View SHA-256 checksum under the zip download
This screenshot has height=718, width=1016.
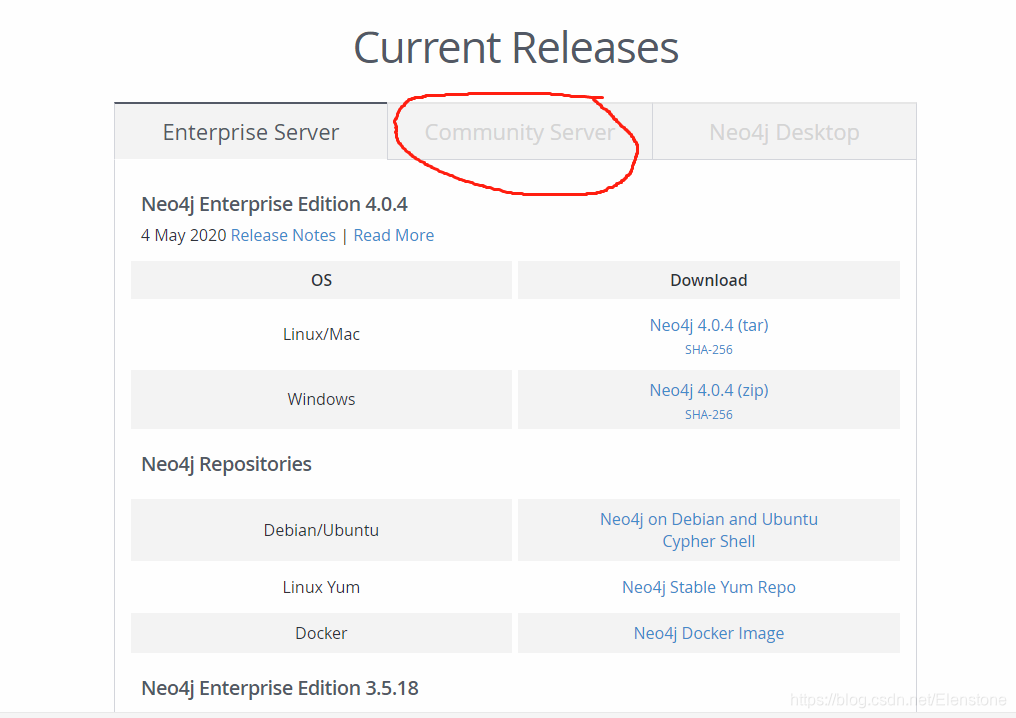coord(709,414)
